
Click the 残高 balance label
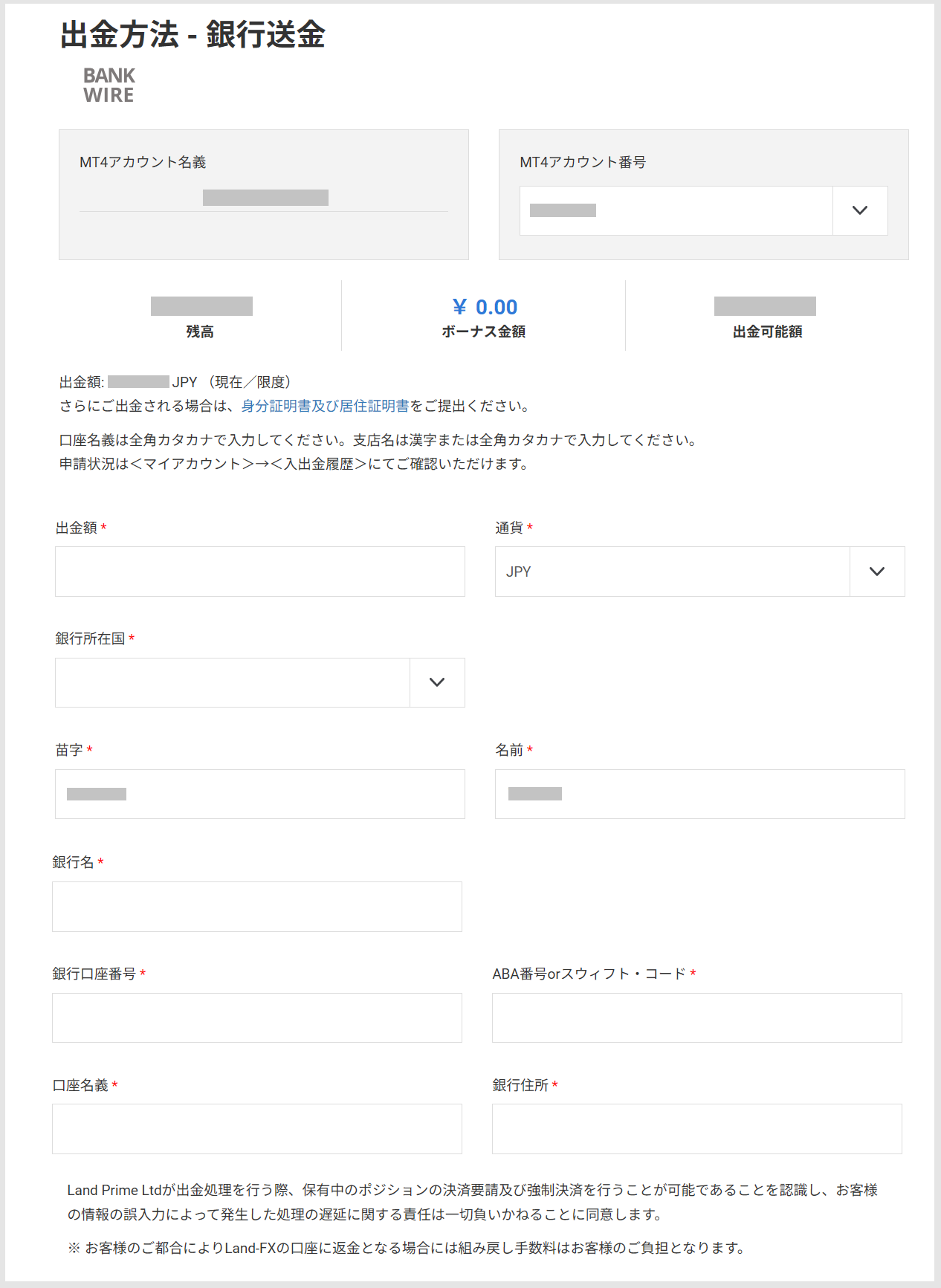200,331
